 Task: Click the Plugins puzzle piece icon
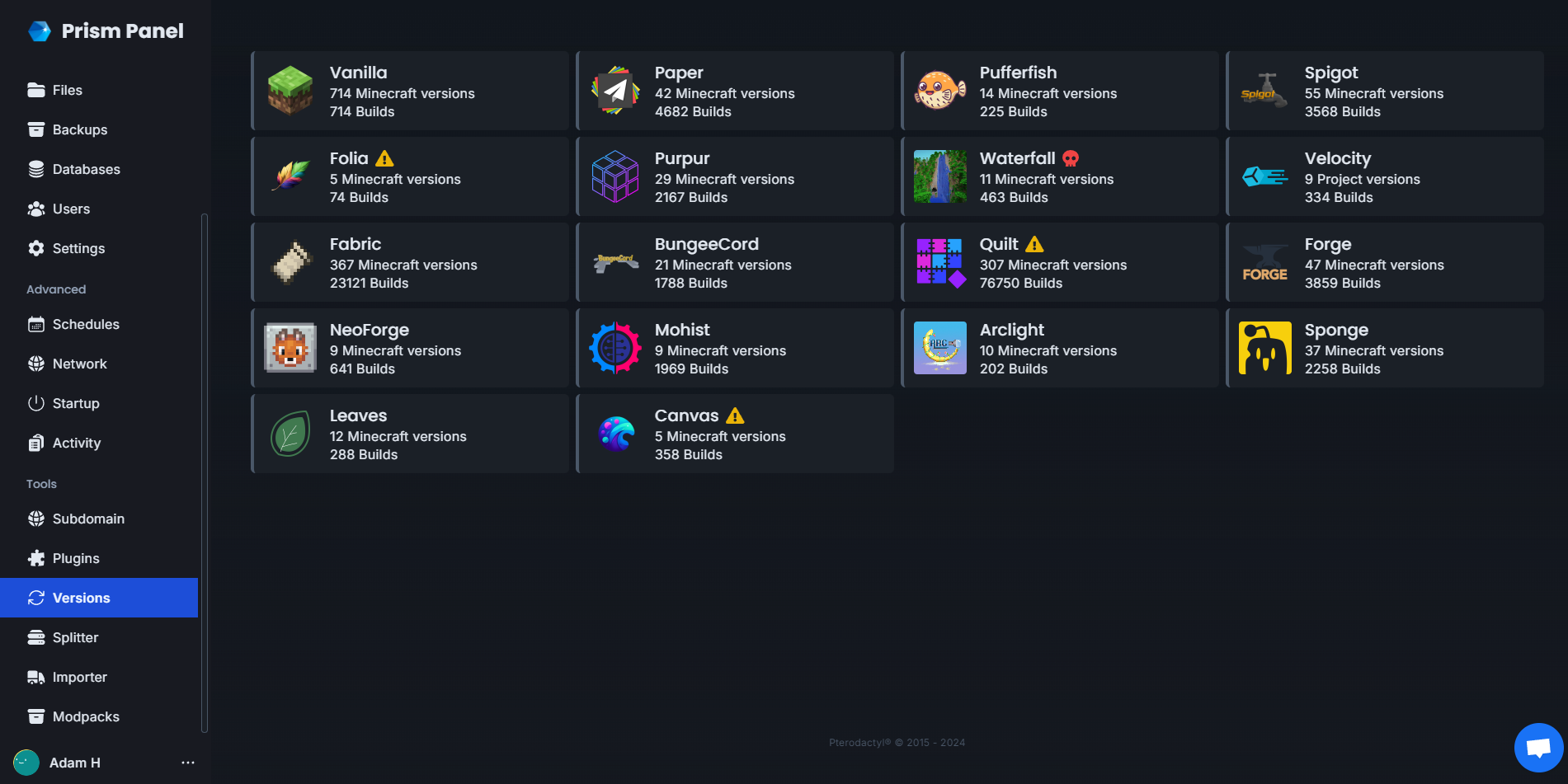coord(36,558)
